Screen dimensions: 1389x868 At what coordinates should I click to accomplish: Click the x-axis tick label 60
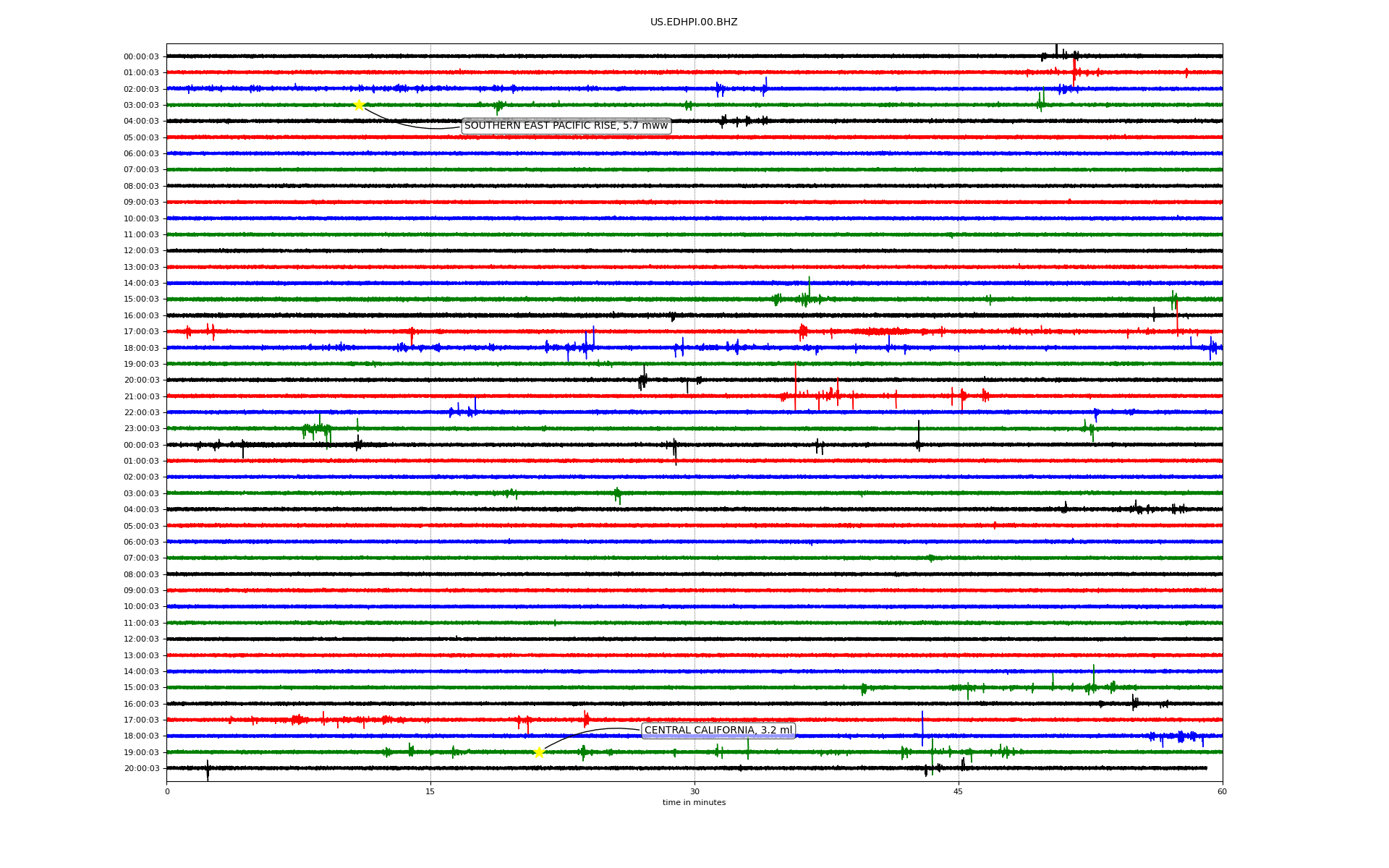(x=1222, y=791)
